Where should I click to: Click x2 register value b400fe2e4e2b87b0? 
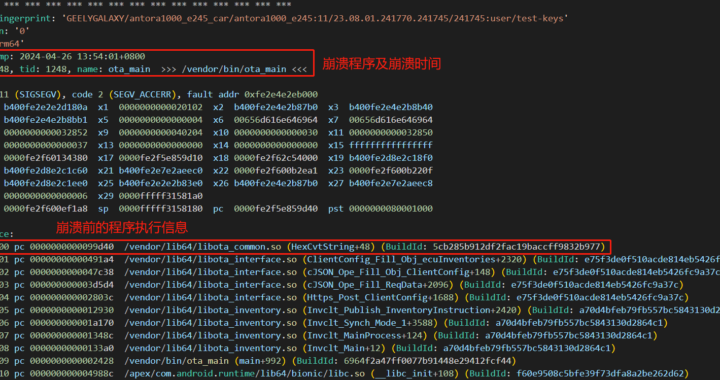click(x=276, y=107)
